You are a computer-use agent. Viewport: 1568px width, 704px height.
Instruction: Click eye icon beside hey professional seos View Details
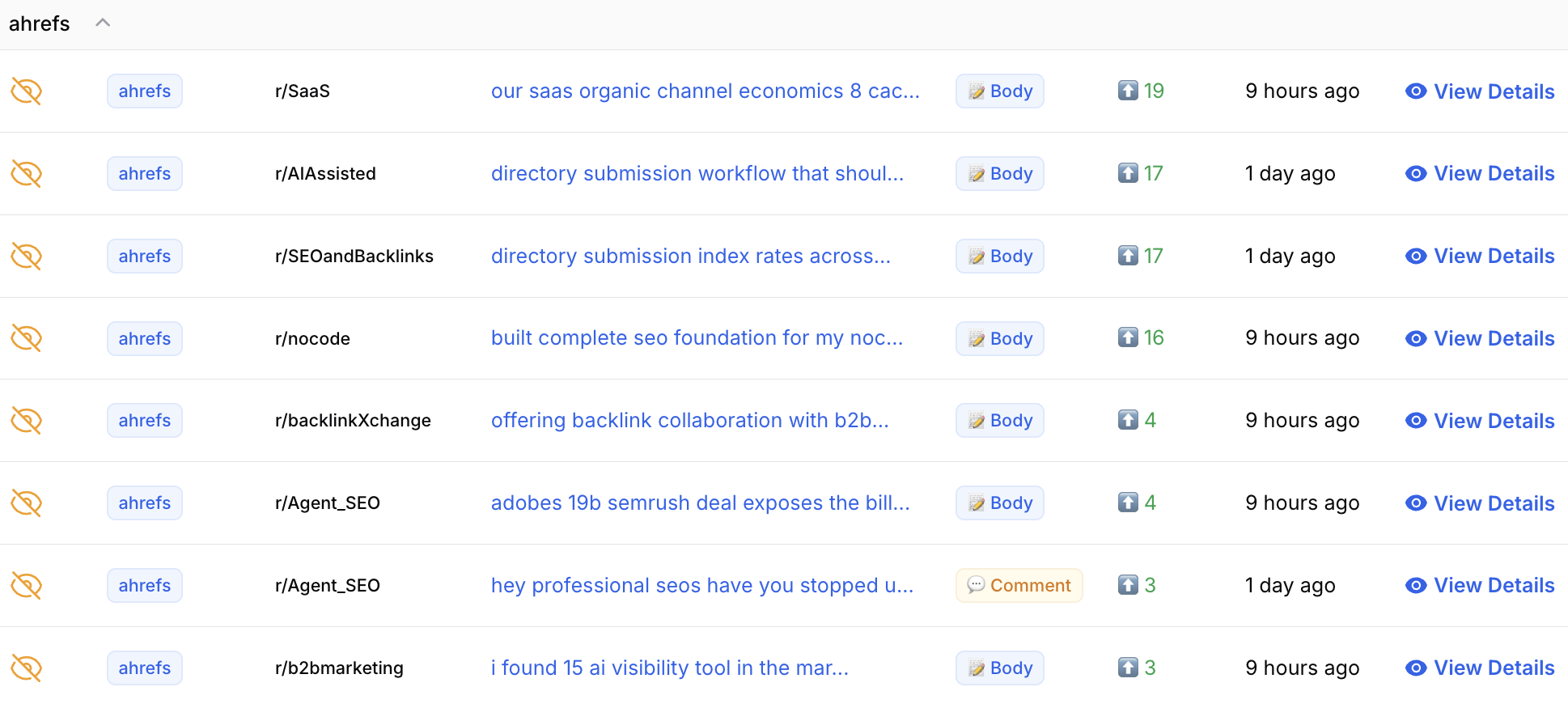click(x=1416, y=586)
